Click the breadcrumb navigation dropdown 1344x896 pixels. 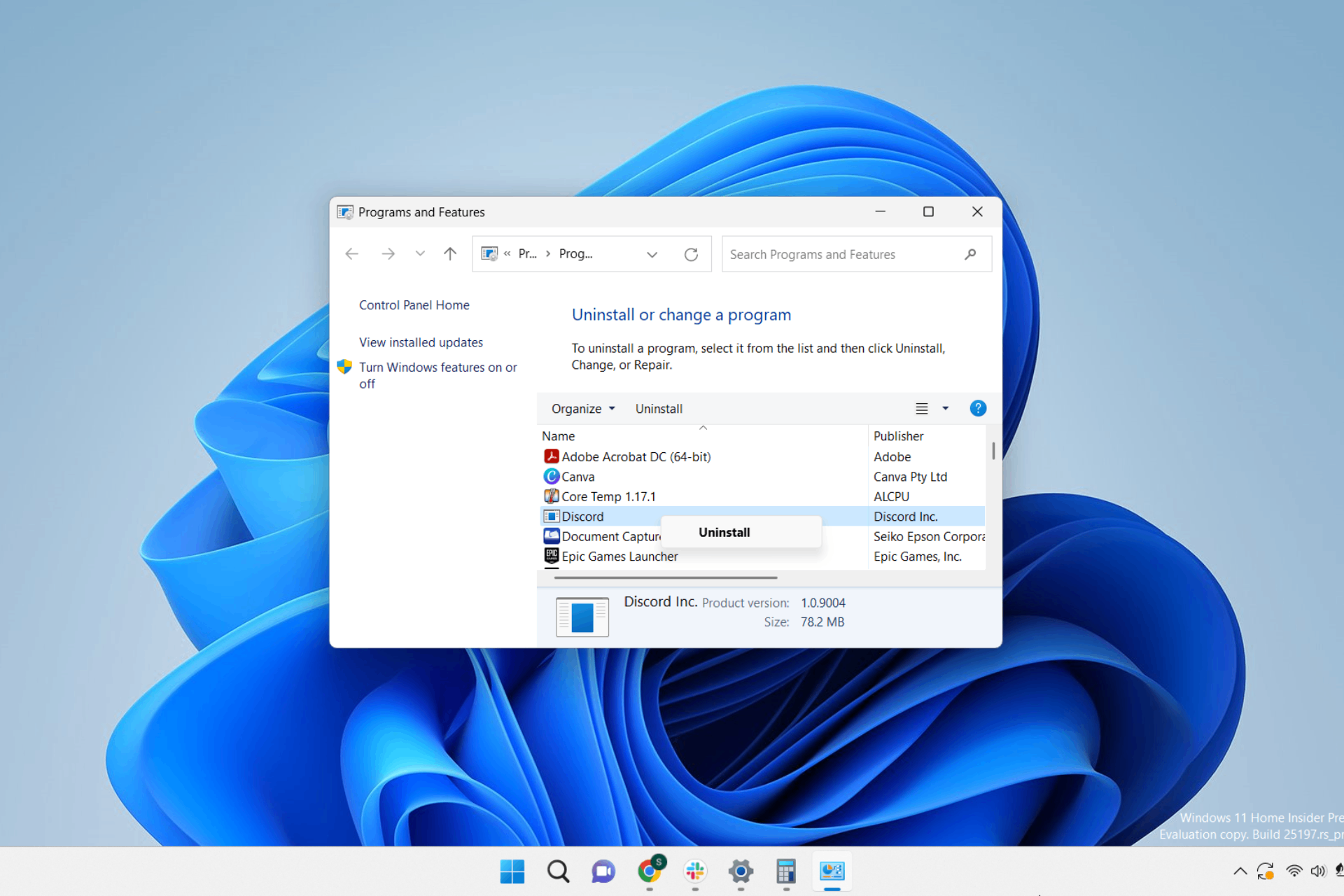coord(651,253)
